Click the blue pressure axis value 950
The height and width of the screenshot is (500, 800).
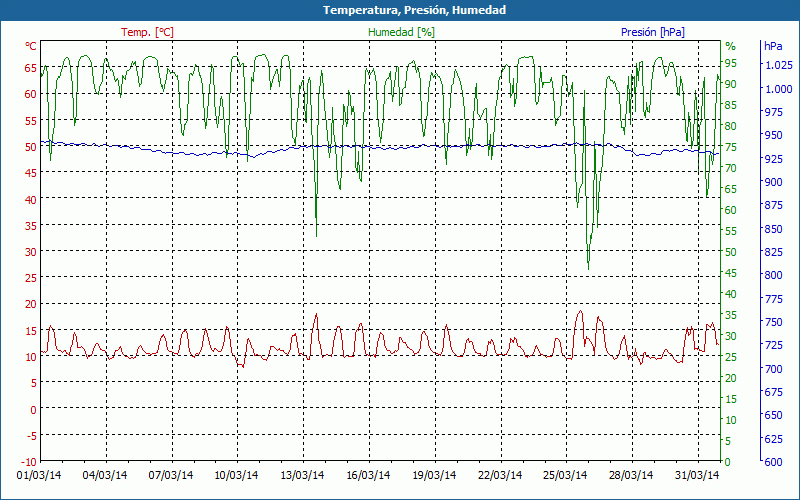tap(773, 135)
